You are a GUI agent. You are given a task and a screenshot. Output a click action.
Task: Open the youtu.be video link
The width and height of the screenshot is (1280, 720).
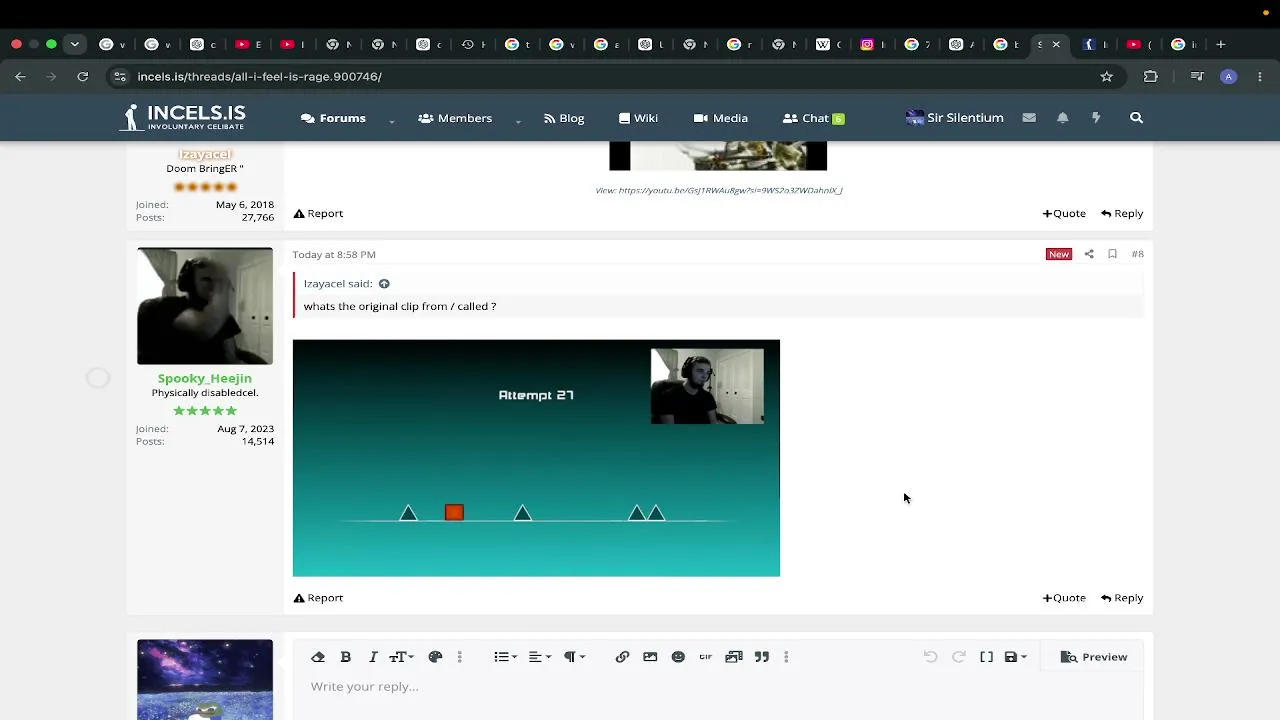pyautogui.click(x=731, y=190)
